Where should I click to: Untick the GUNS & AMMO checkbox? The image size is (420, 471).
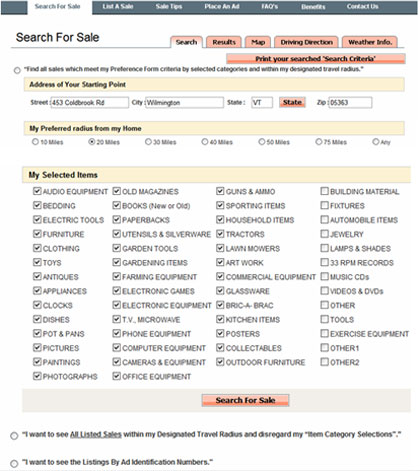pyautogui.click(x=220, y=191)
